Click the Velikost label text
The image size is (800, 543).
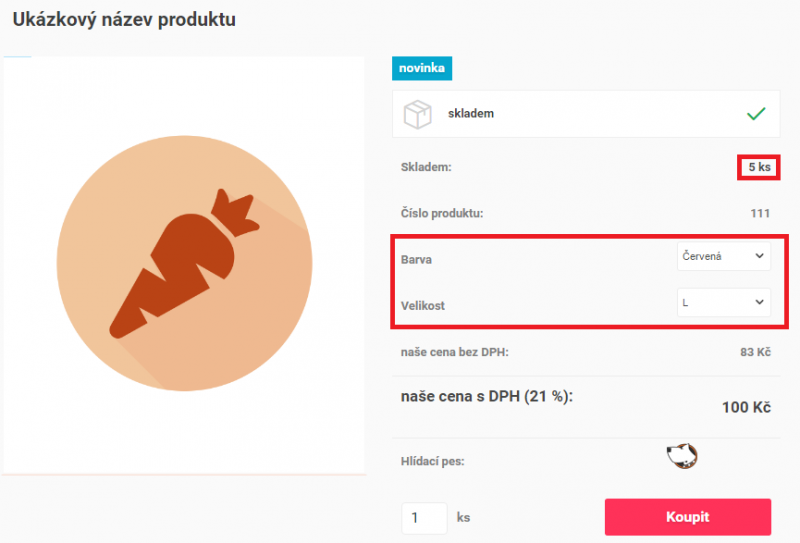(x=422, y=306)
